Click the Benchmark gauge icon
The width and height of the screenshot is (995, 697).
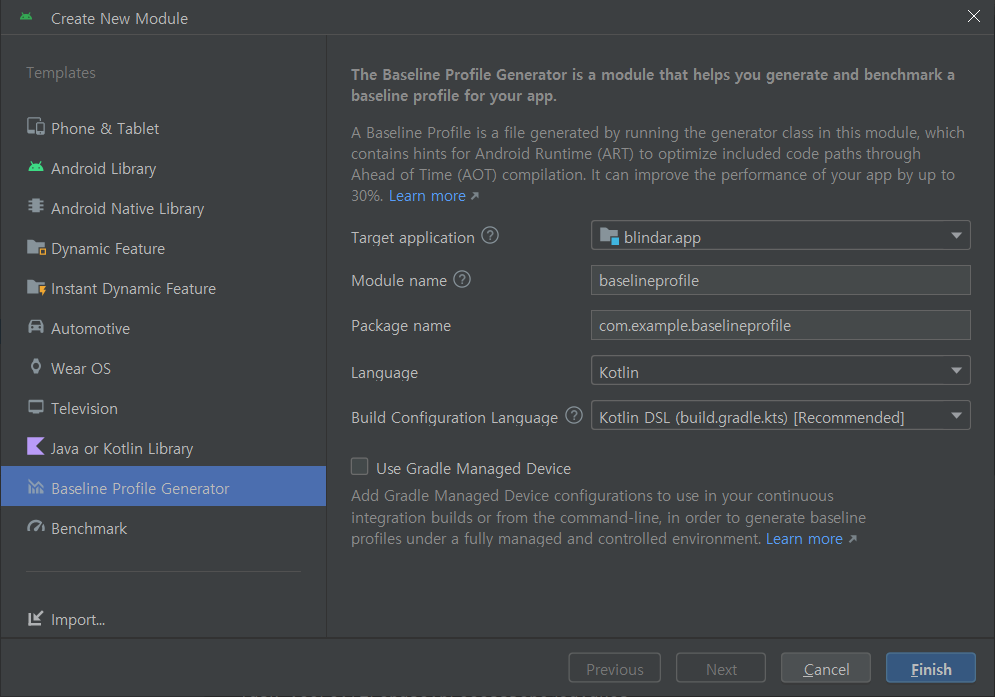coord(36,527)
